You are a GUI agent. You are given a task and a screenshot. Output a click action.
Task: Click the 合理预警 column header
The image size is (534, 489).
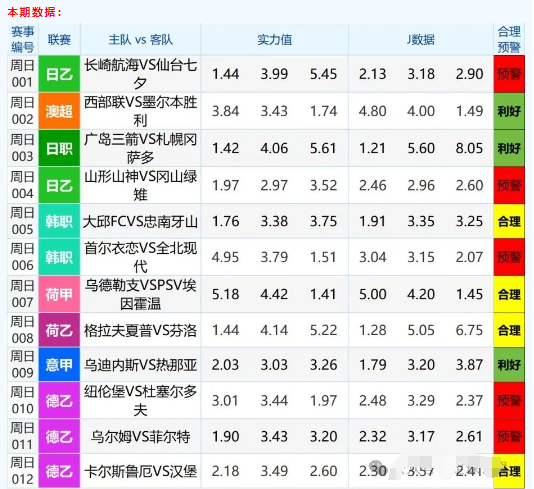(x=509, y=40)
